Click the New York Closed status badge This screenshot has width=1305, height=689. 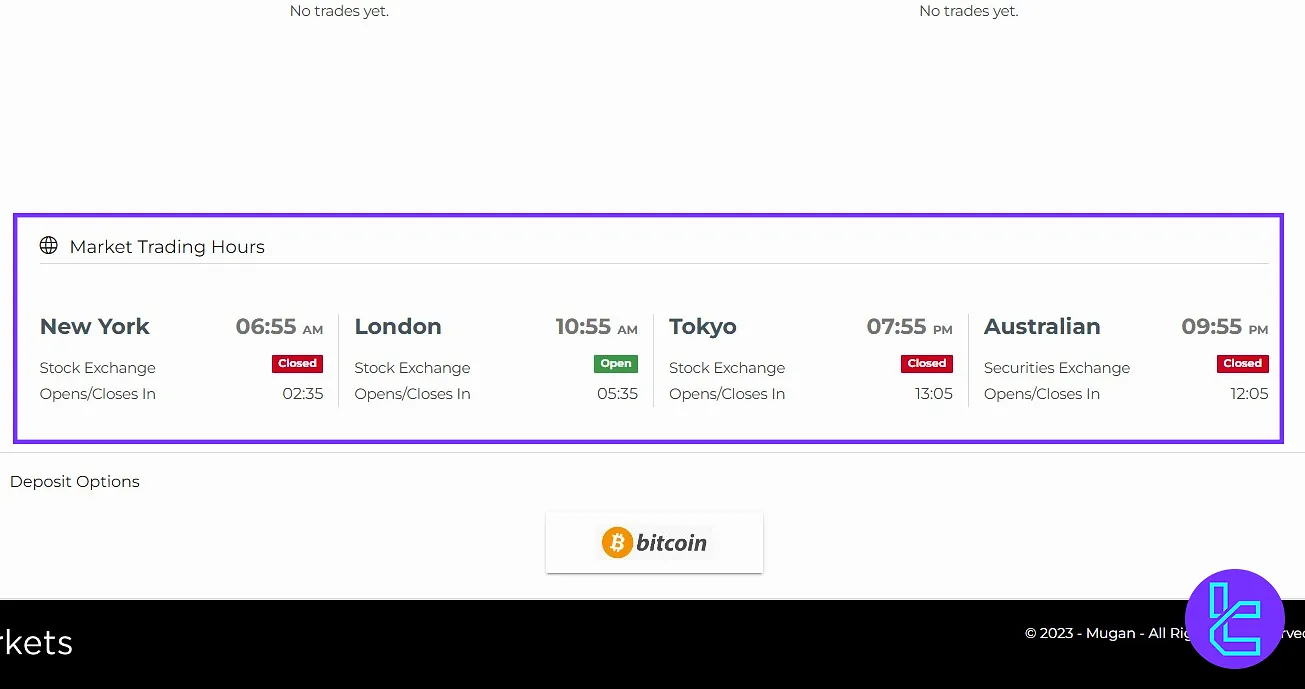click(x=297, y=364)
